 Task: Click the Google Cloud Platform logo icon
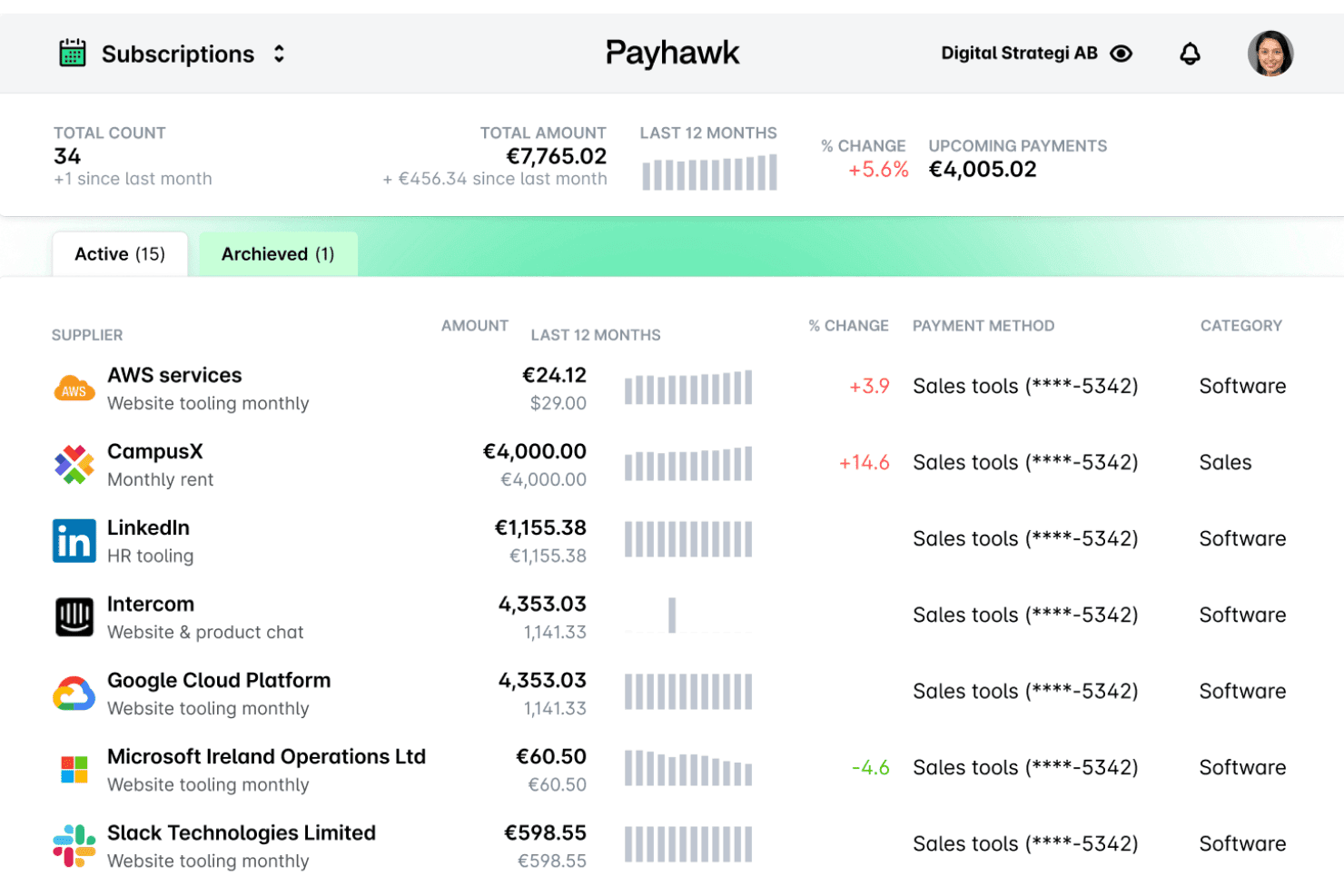coord(74,694)
